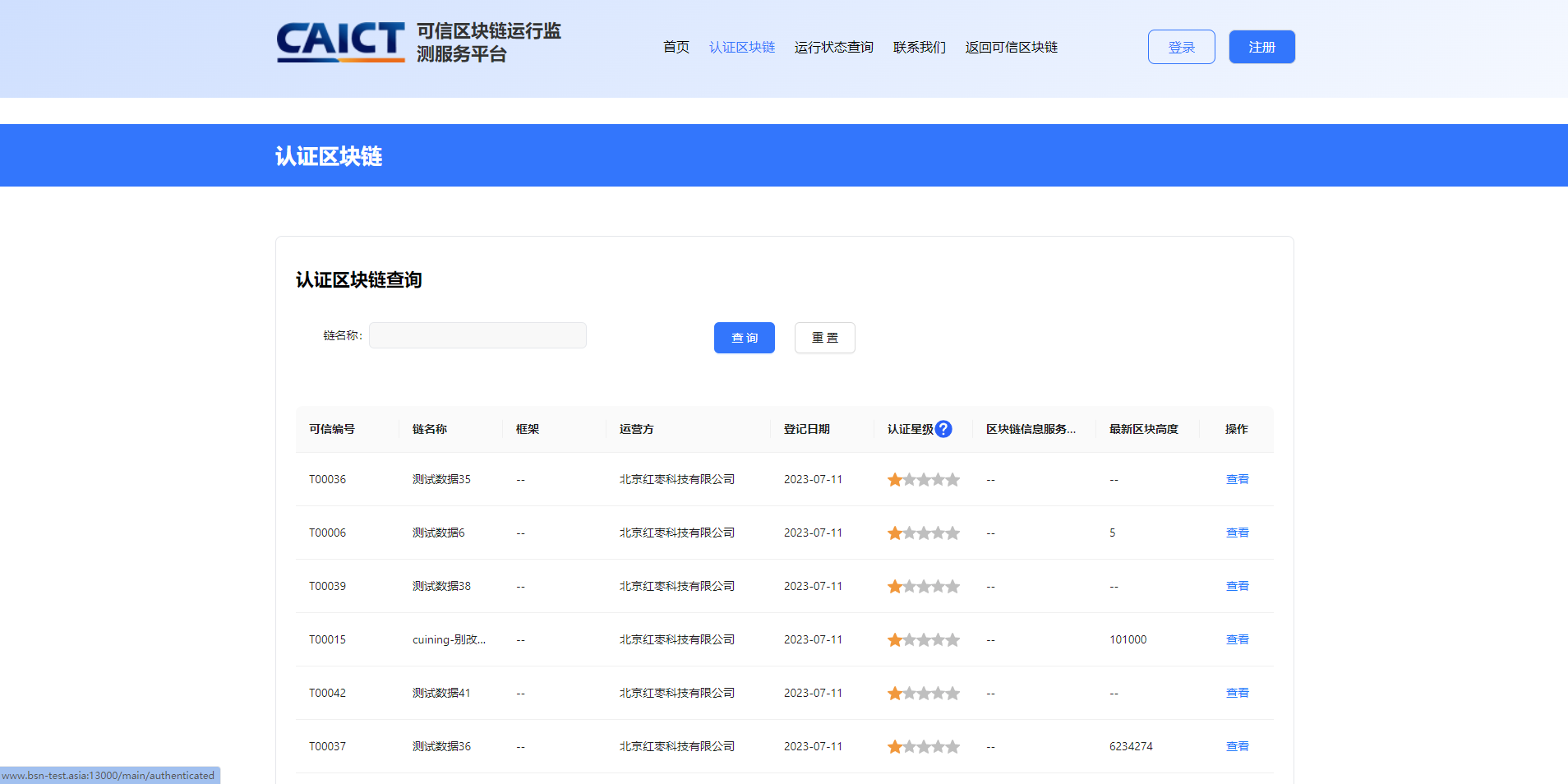Viewport: 1568px width, 784px height.
Task: Click star rating of row T00042
Action: [x=923, y=694]
